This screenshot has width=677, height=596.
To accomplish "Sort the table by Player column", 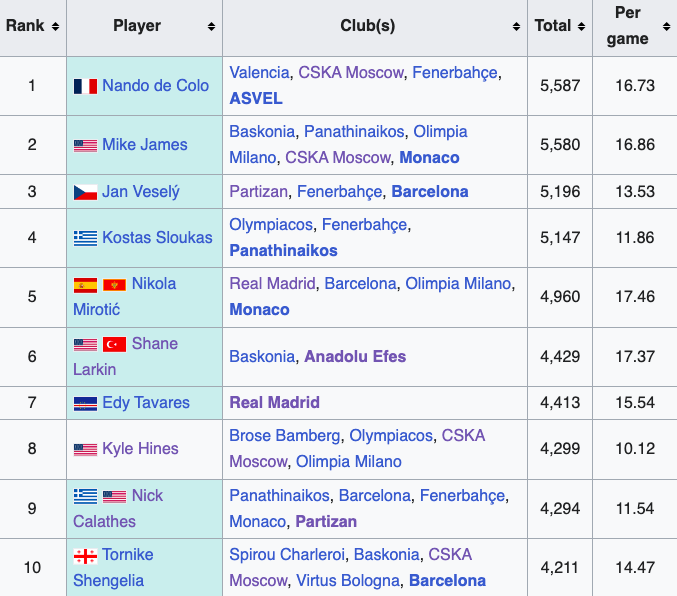I will (211, 26).
